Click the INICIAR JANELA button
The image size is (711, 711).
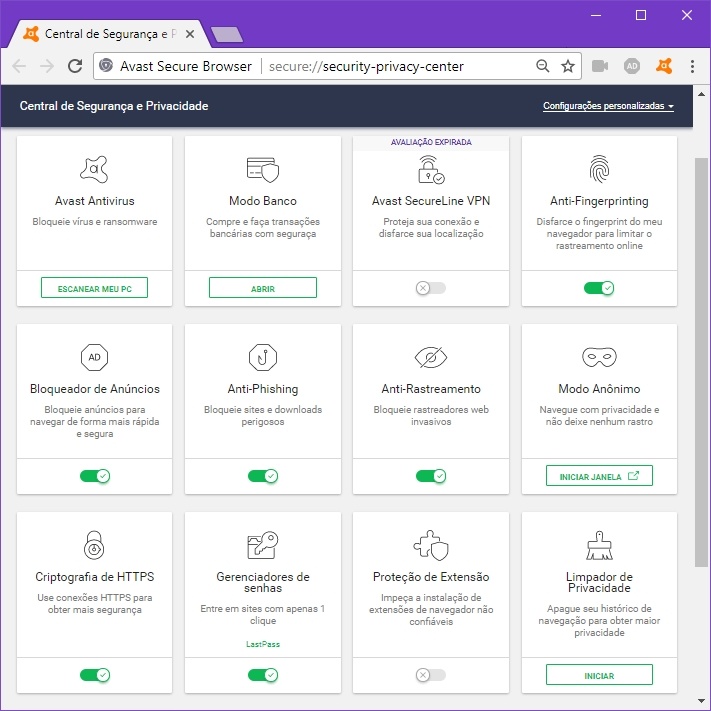599,476
